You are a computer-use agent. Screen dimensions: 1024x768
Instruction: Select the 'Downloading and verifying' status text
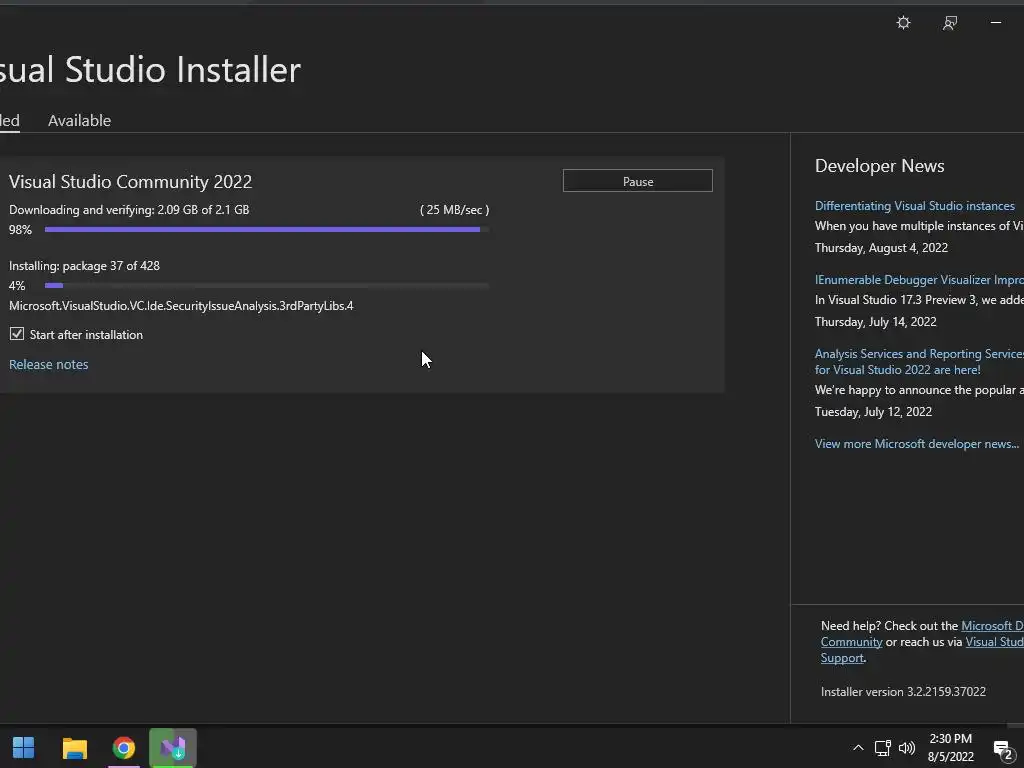point(129,210)
